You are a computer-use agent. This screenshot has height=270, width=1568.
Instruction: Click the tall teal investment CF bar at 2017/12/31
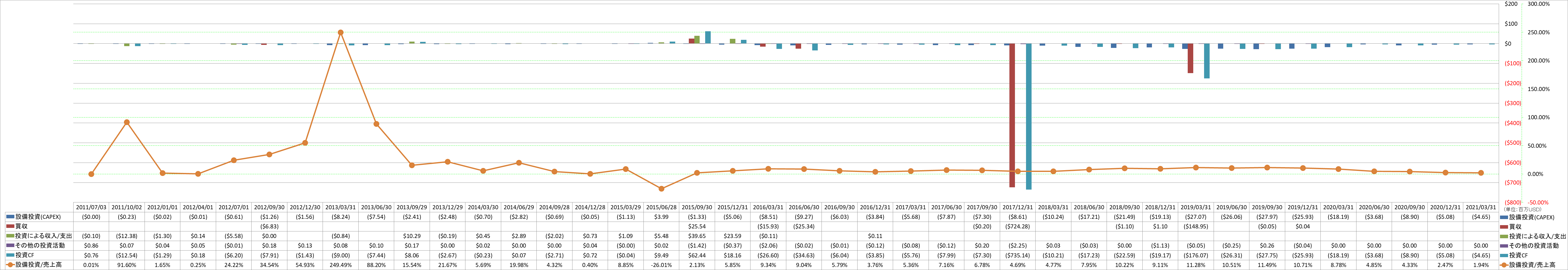point(1029,116)
